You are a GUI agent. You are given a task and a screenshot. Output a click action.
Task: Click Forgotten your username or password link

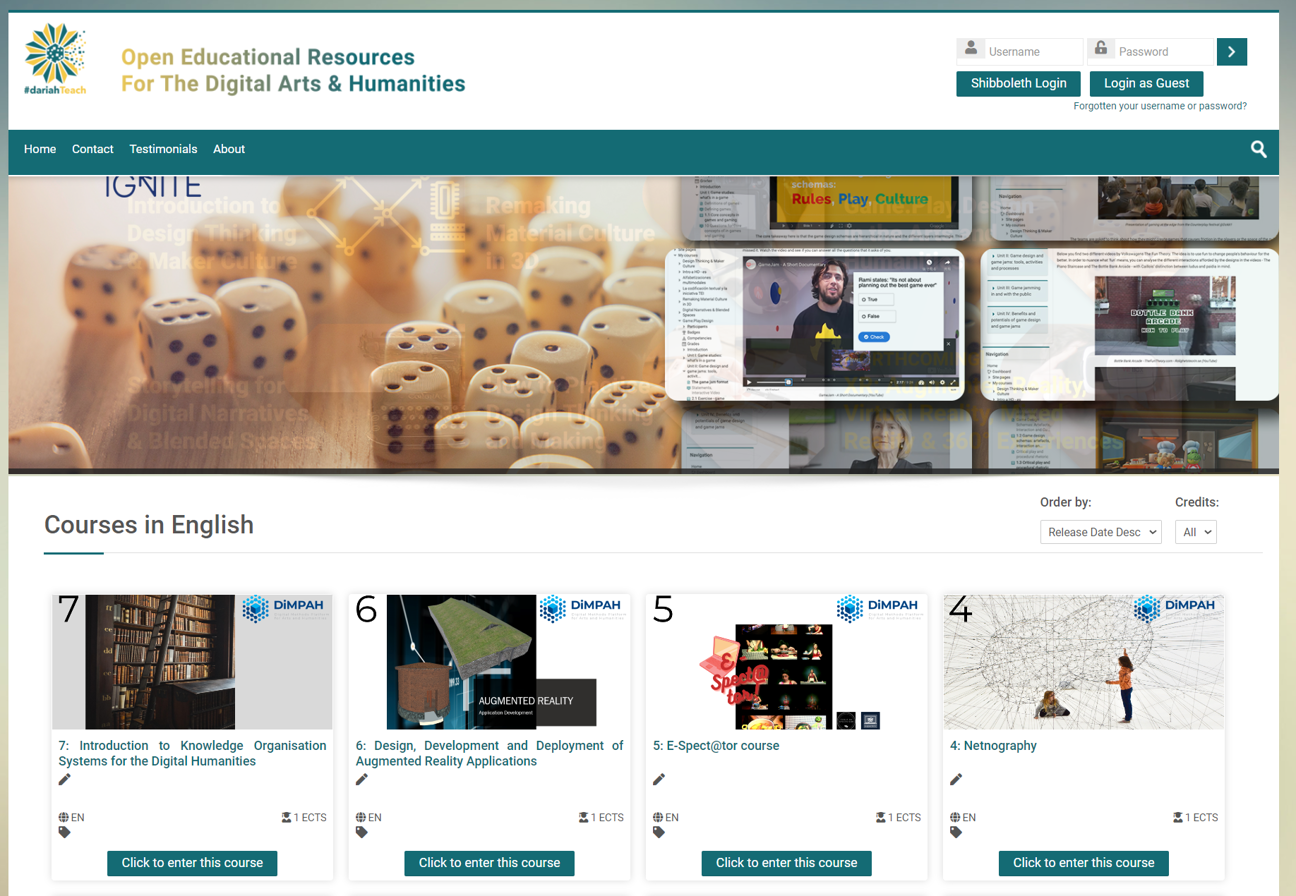coord(1160,106)
